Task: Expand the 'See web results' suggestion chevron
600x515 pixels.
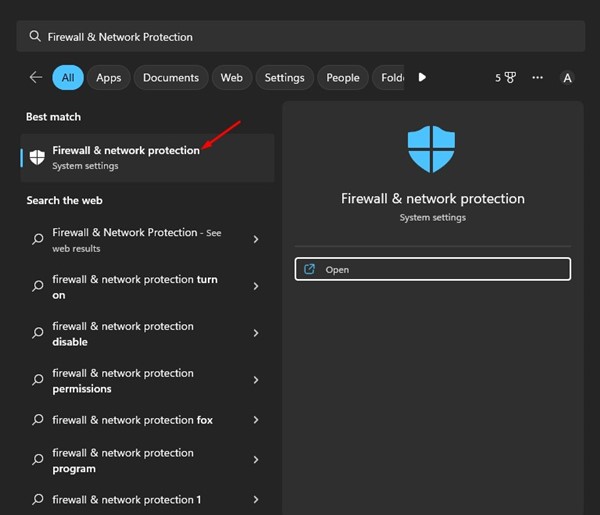Action: point(256,240)
